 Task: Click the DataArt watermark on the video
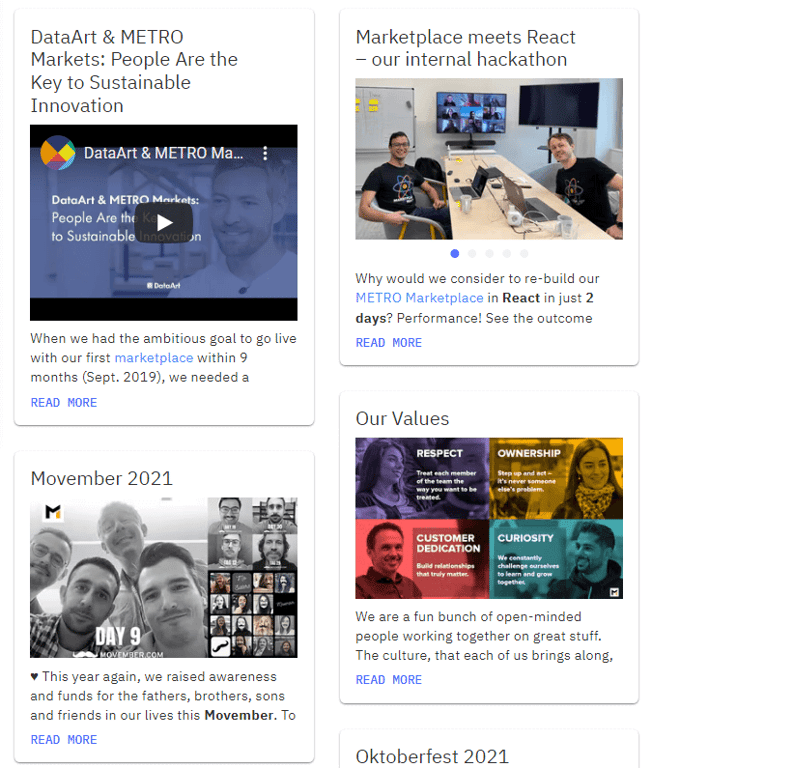(x=163, y=286)
